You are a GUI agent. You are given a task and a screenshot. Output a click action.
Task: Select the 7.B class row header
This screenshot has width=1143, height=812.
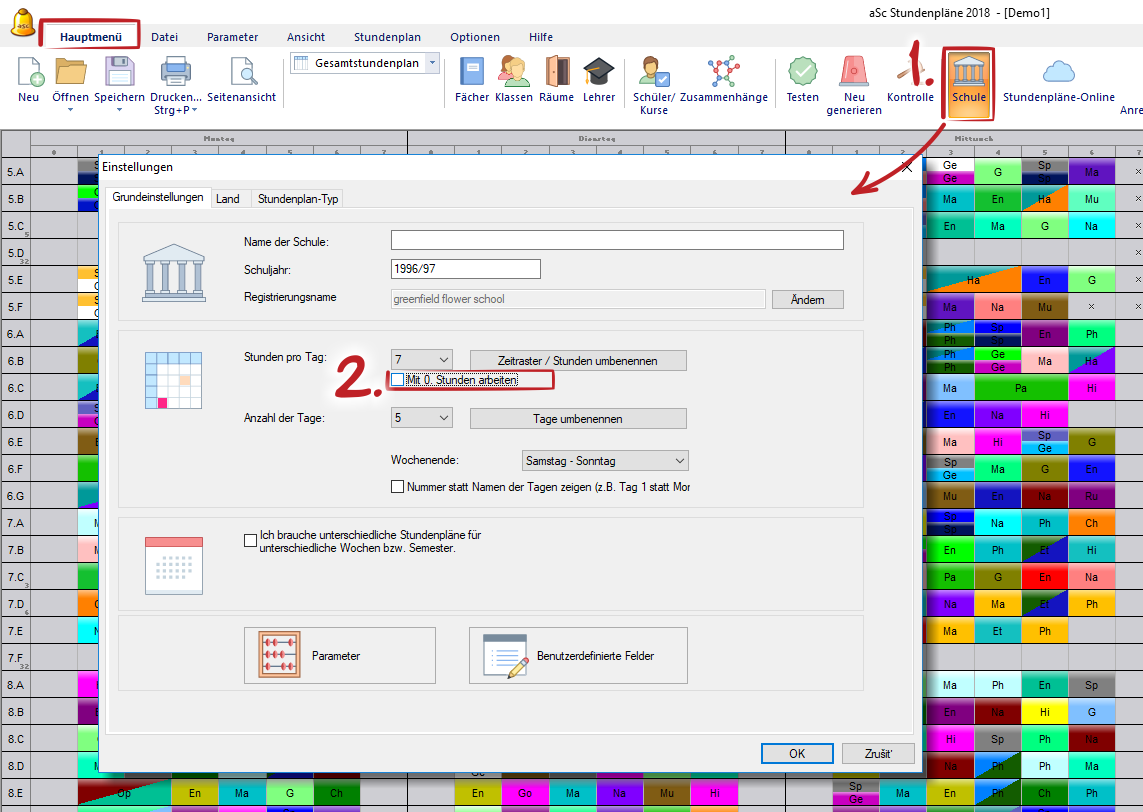point(16,550)
